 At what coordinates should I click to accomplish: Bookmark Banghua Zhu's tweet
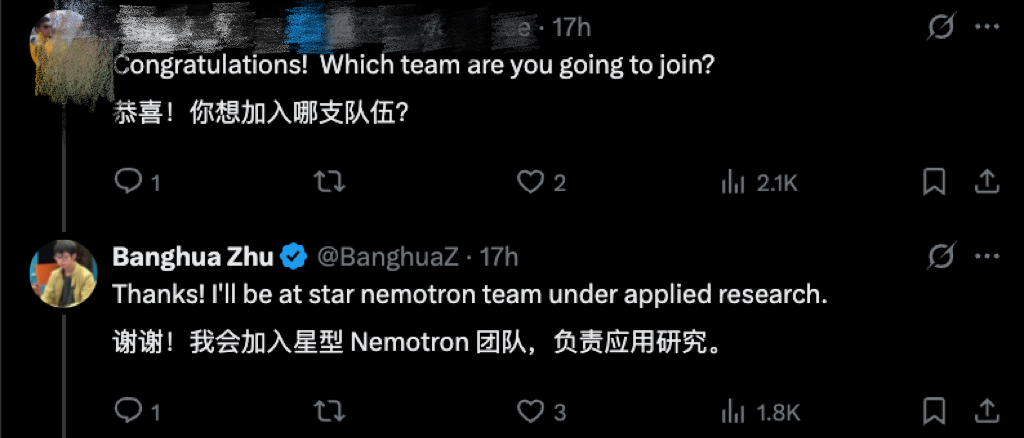pos(934,411)
